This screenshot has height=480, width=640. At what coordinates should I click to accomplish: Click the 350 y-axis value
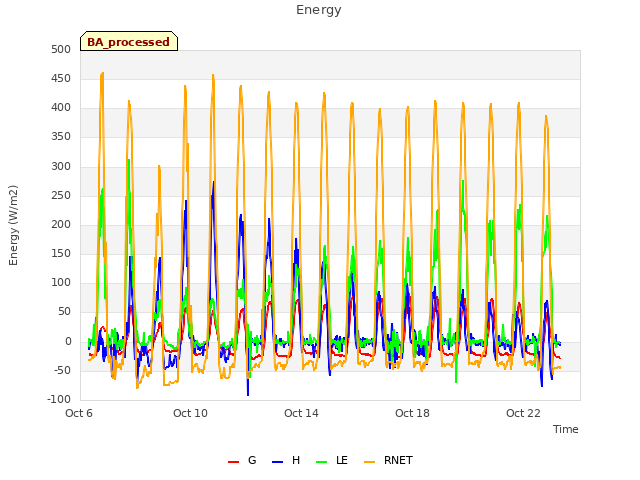61,137
